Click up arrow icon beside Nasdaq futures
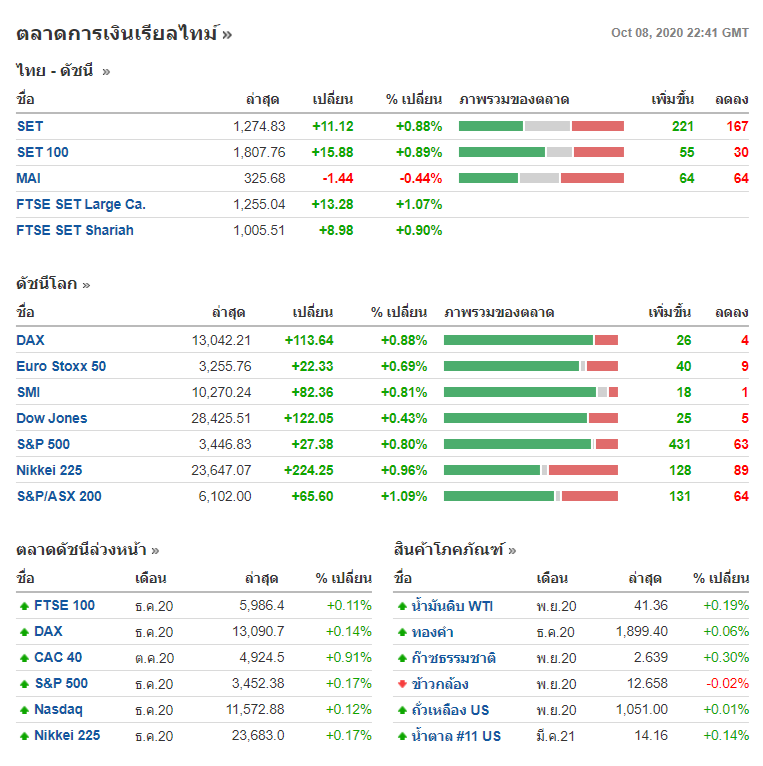This screenshot has width=763, height=766. coord(24,710)
